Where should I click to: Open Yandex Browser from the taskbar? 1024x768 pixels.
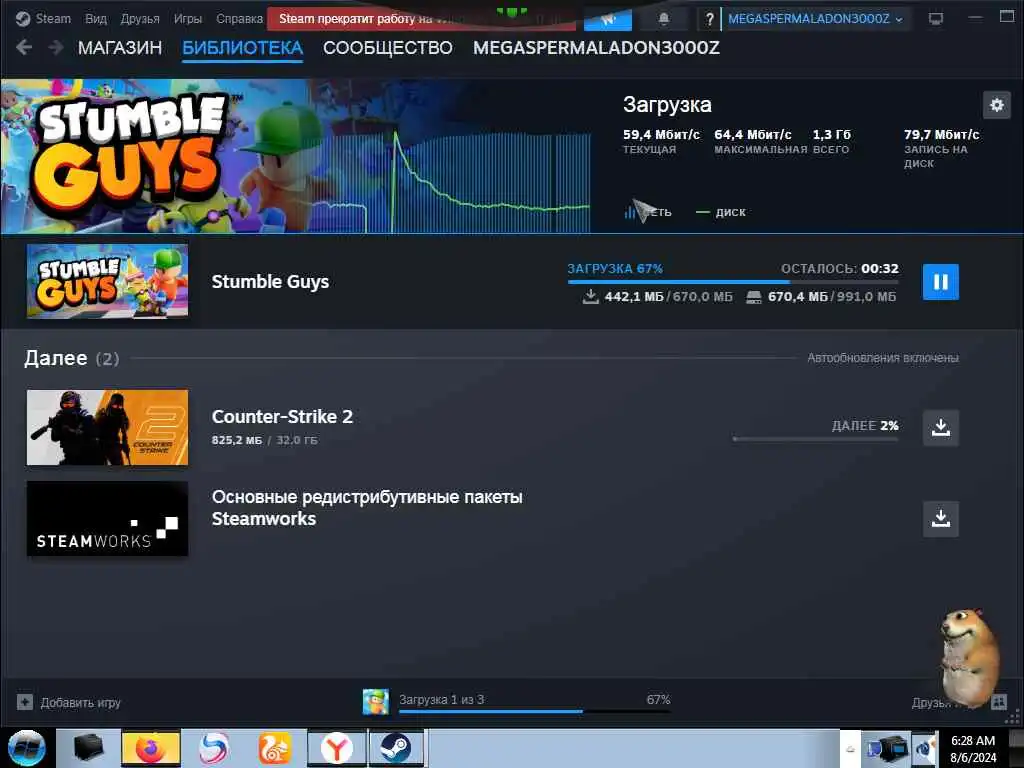(336, 748)
